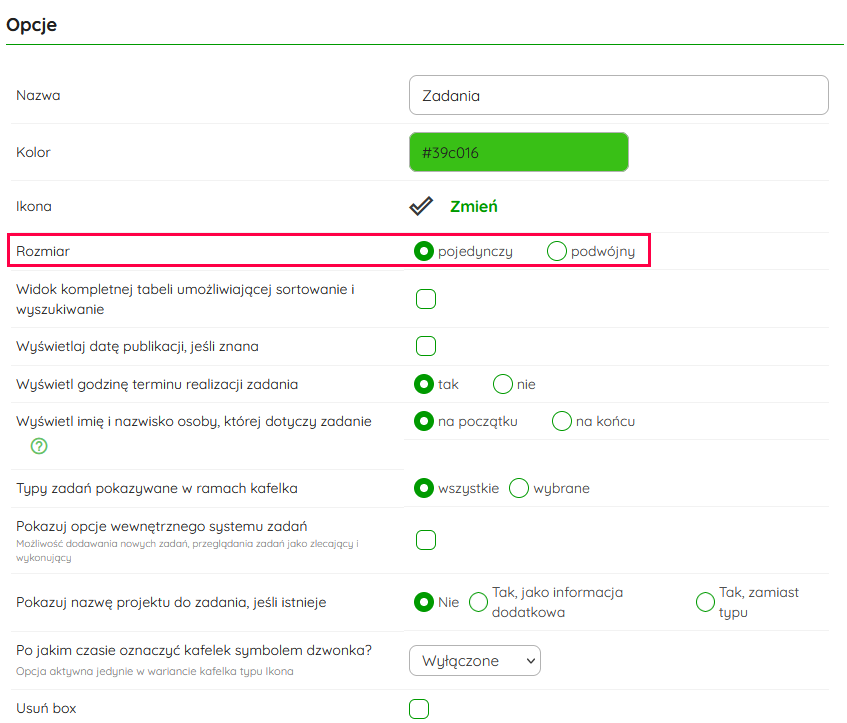Click the Nazwa input field containing Zadania
Screen dimensions: 847x723
point(618,96)
